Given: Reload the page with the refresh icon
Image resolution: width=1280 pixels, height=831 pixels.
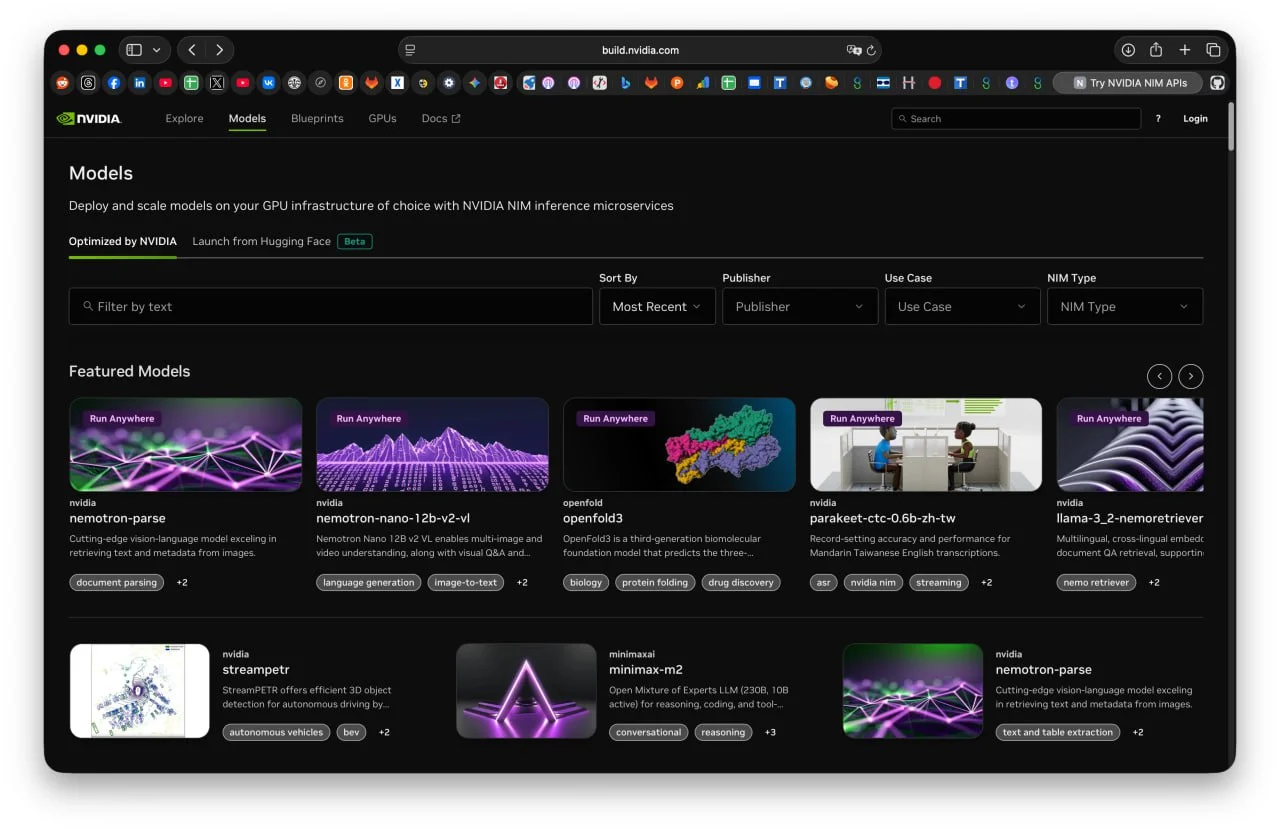Looking at the screenshot, I should pos(871,50).
